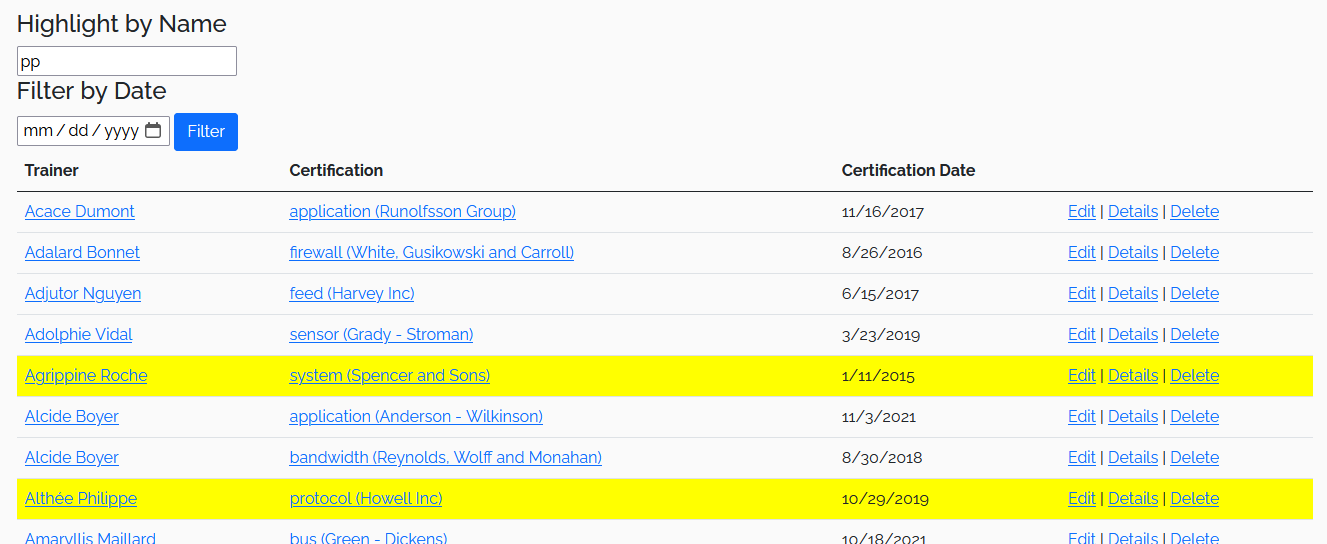View Details for Adjutor Nguyen row

[1133, 294]
